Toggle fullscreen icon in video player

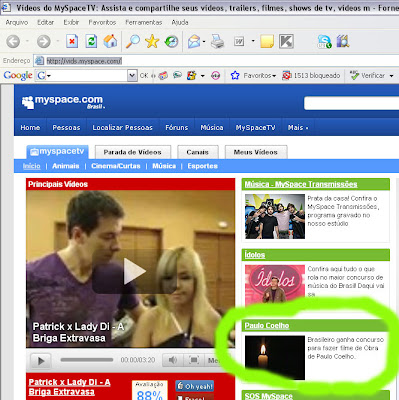click(x=194, y=360)
